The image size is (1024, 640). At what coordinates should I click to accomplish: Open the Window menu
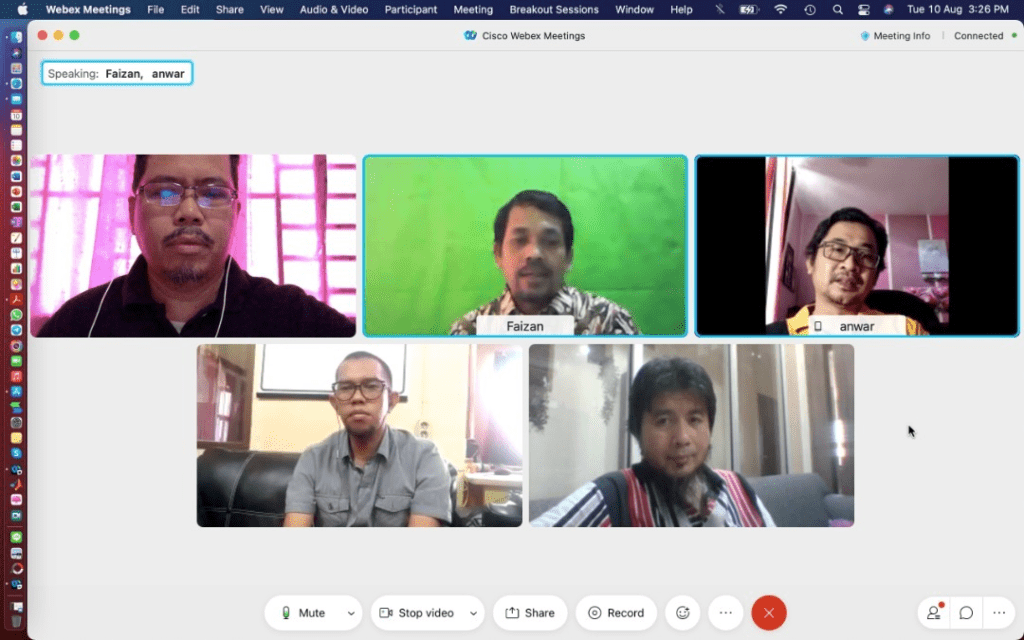(634, 9)
